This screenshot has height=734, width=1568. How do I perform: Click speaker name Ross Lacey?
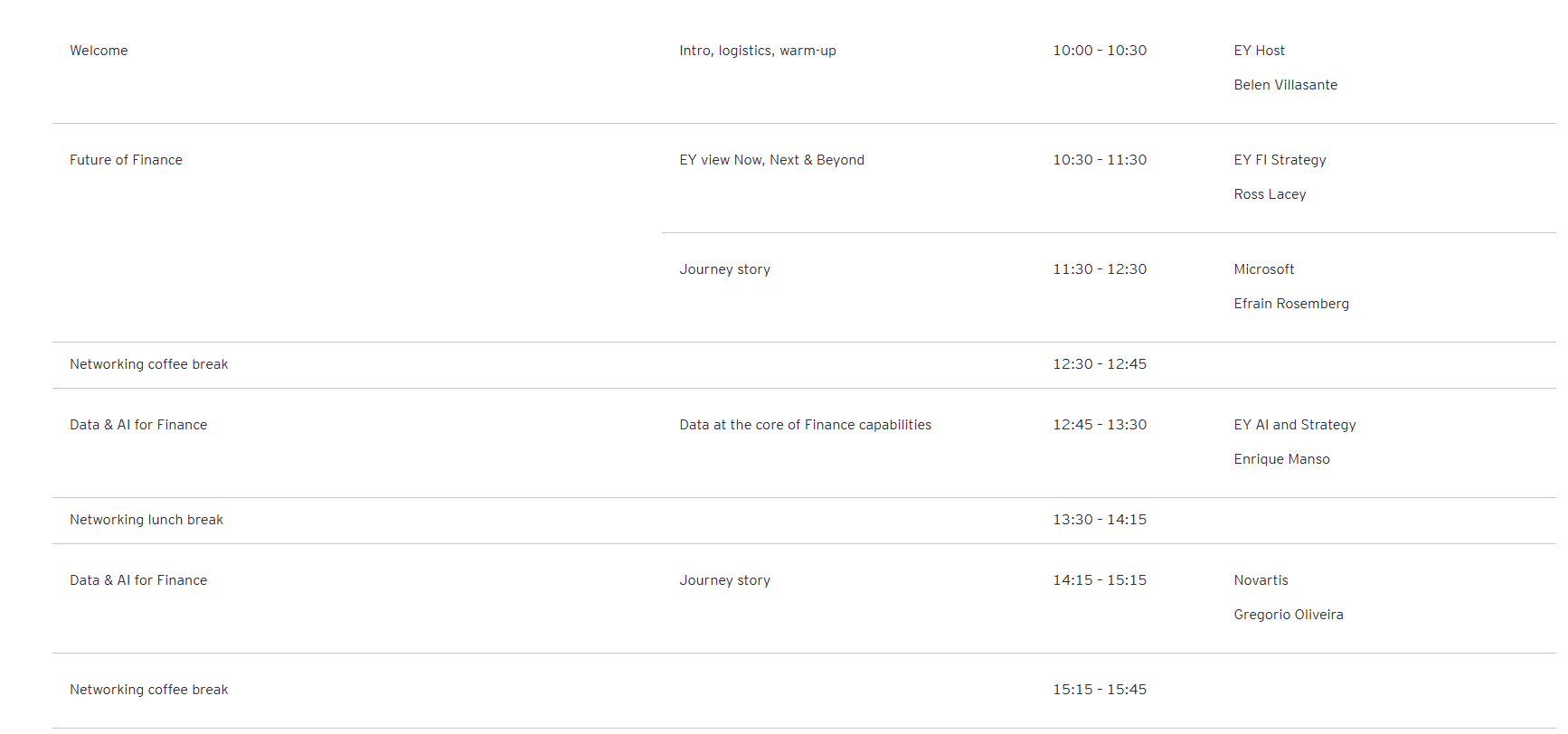1270,194
